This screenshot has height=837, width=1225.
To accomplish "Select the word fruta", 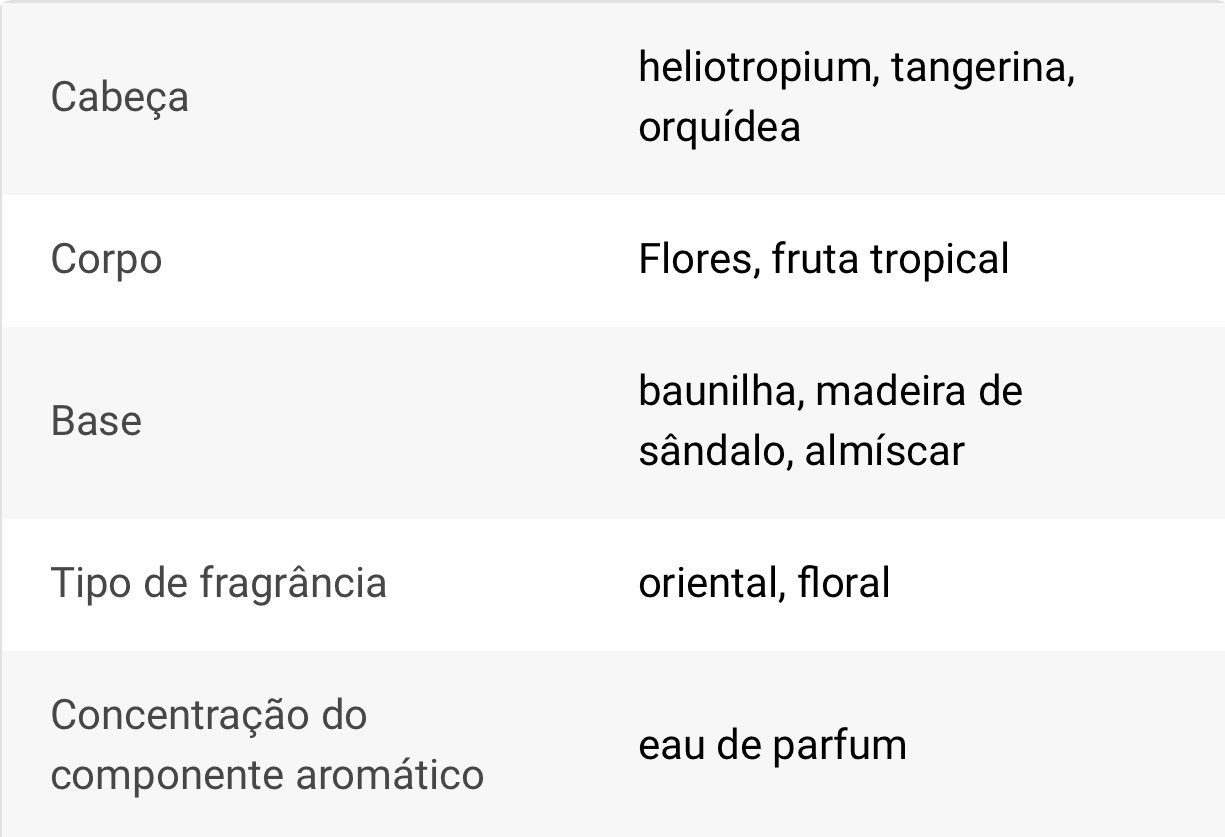I will click(x=815, y=260).
